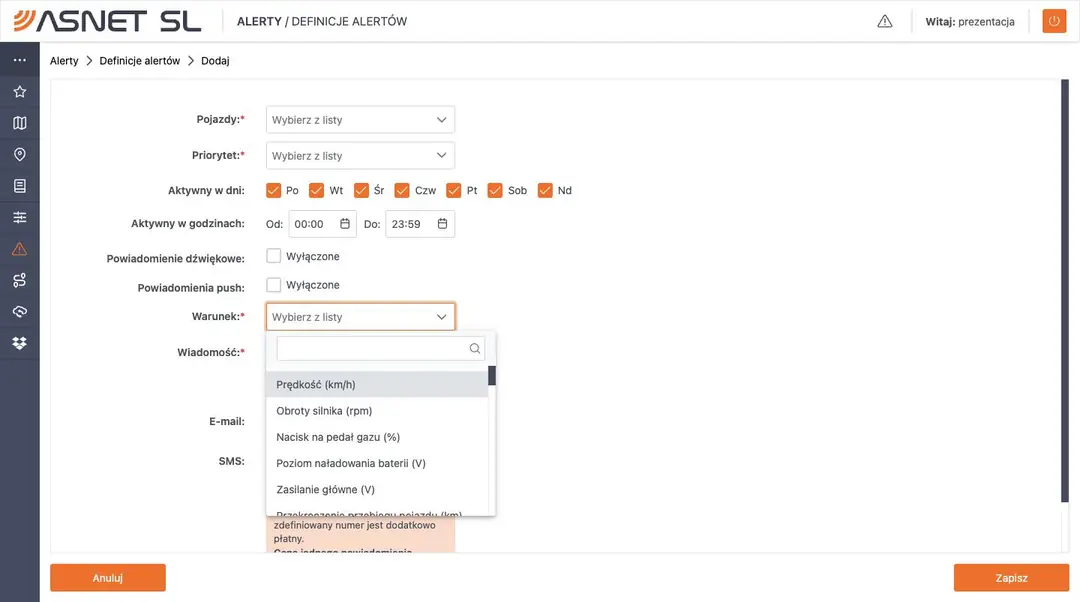1080x602 pixels.
Task: Uncheck the Pt (Friday) checkbox
Action: [453, 190]
